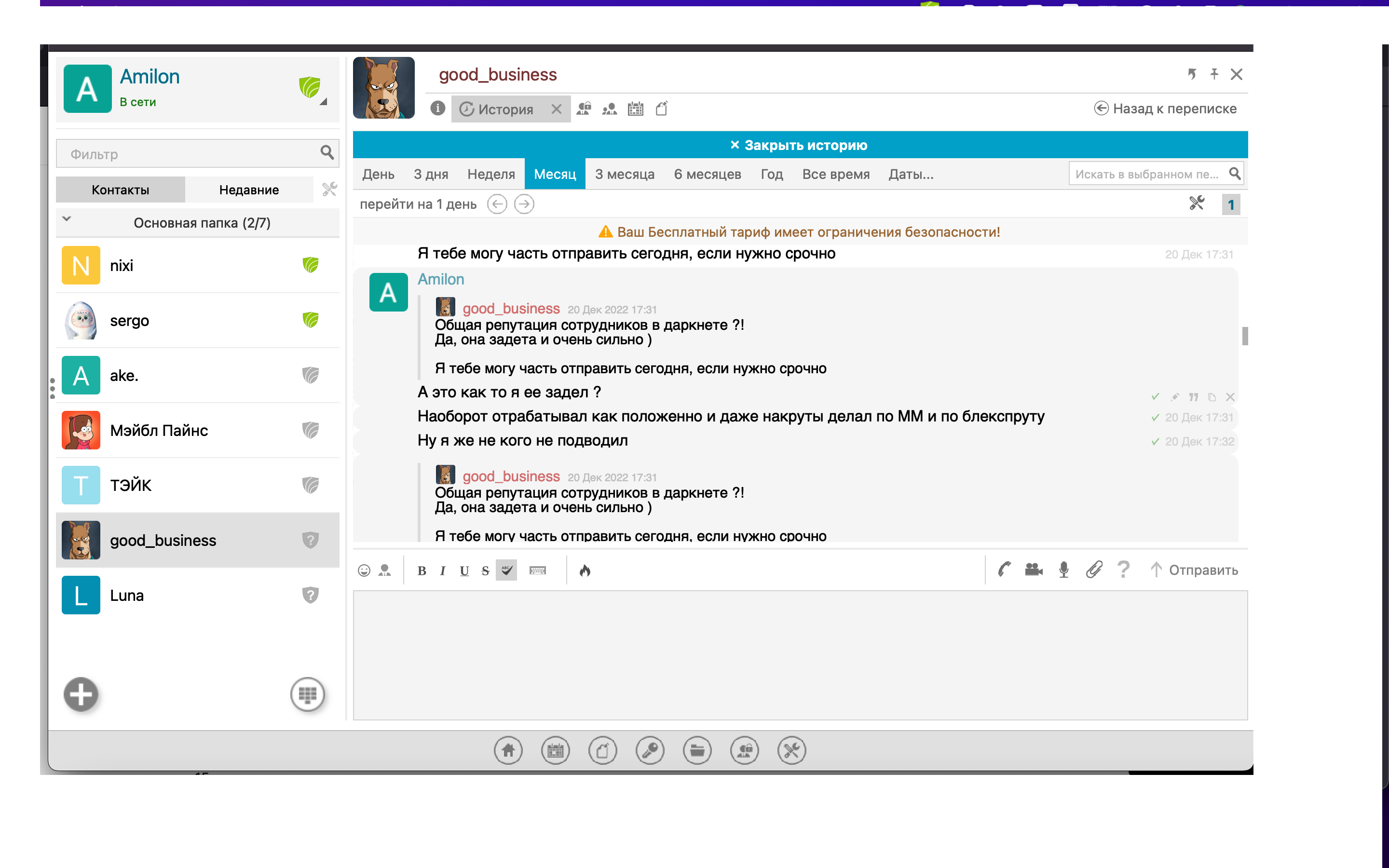Open the notes icon in chat header
Viewport: 1389px width, 868px height.
tap(661, 108)
